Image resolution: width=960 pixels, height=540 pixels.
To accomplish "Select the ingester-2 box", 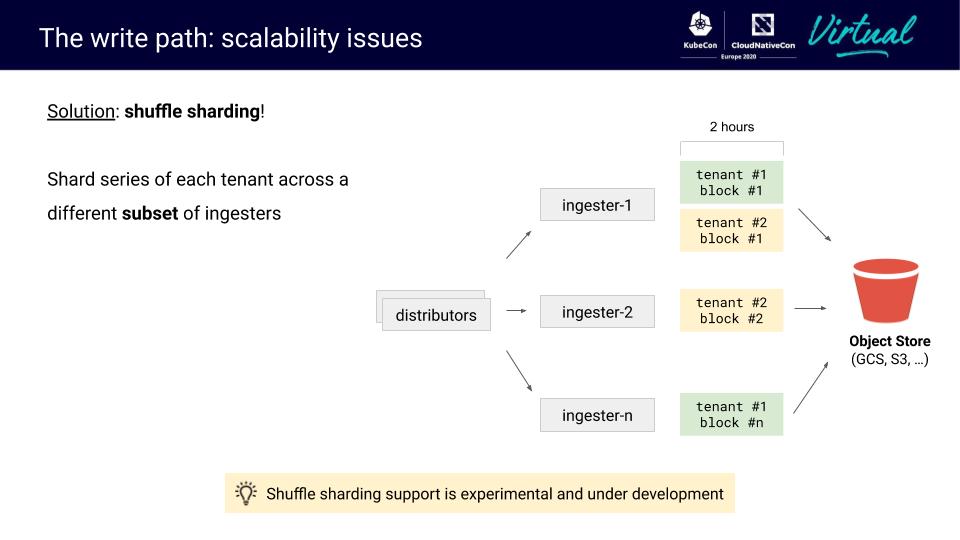I will coord(597,311).
